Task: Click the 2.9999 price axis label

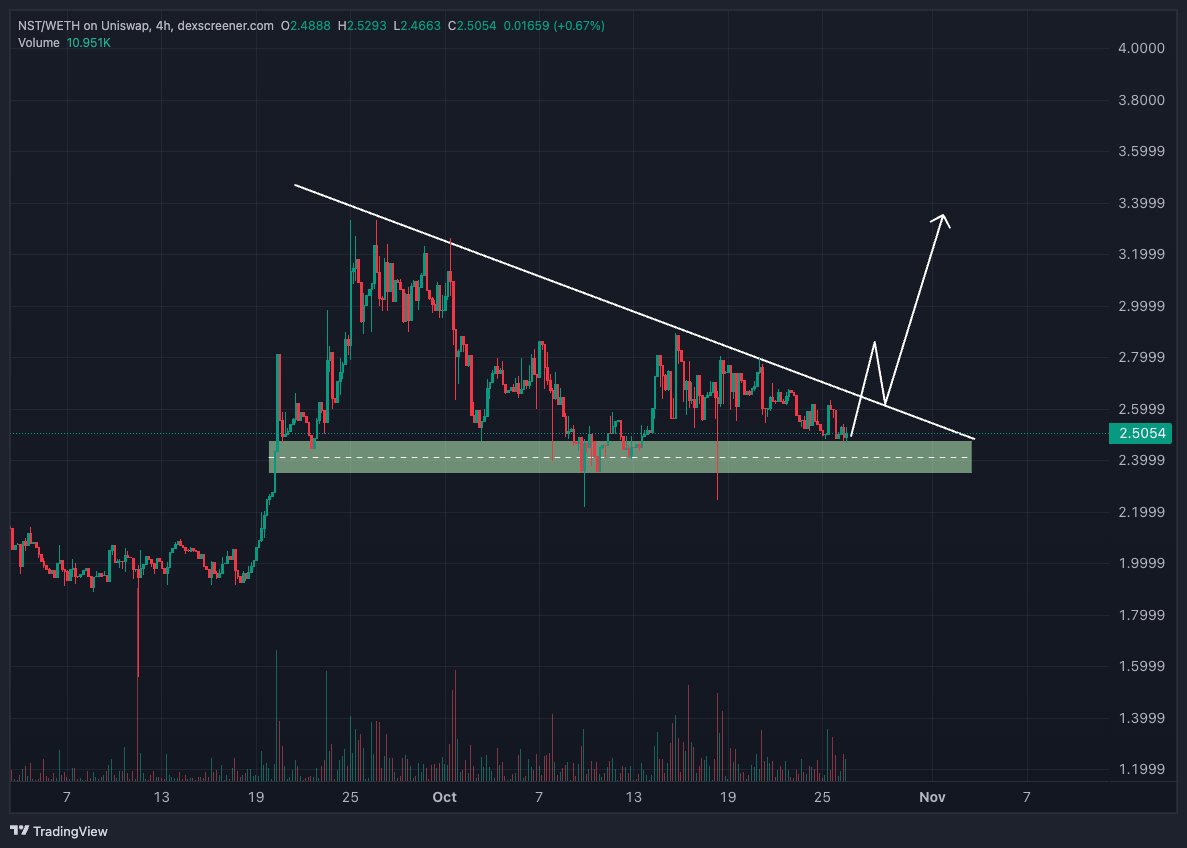Action: (x=1142, y=305)
